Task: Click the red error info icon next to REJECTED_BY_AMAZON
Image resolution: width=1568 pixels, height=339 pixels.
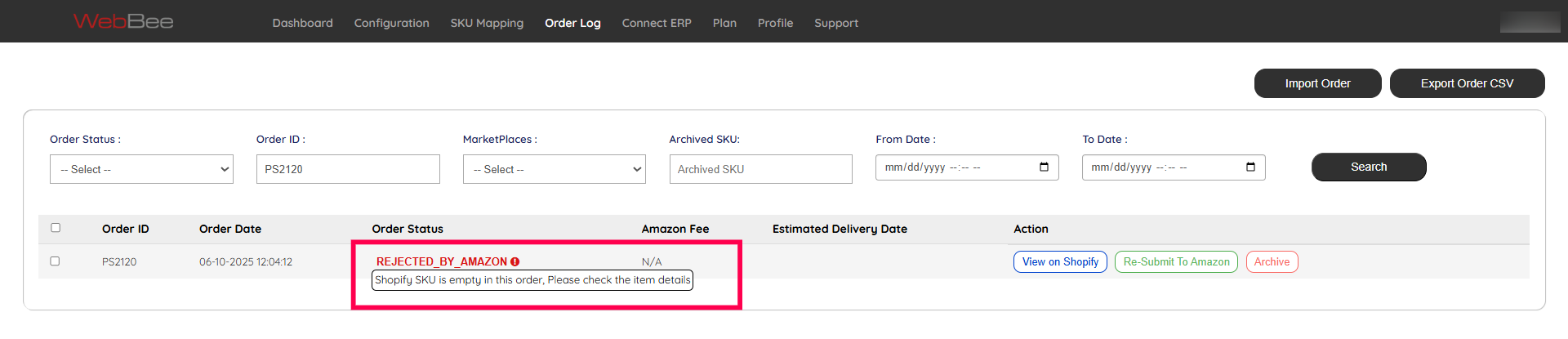Action: pos(515,261)
